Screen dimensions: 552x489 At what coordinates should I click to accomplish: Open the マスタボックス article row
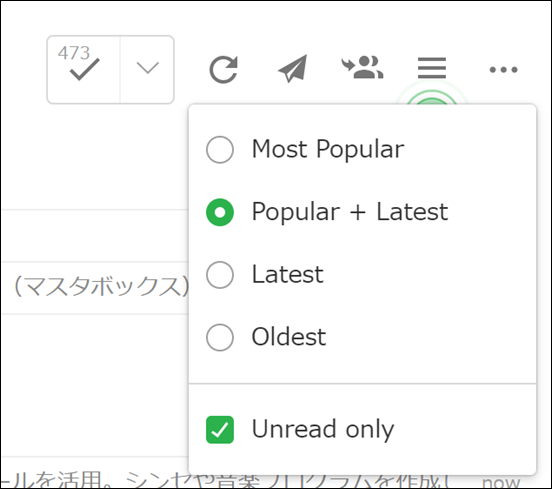click(95, 288)
